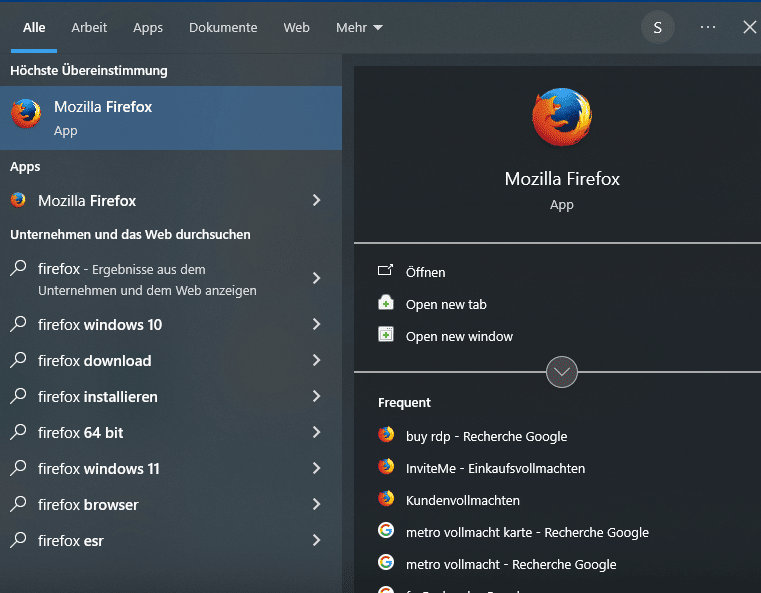Open the three-dot options menu
The height and width of the screenshot is (593, 761).
[x=708, y=27]
